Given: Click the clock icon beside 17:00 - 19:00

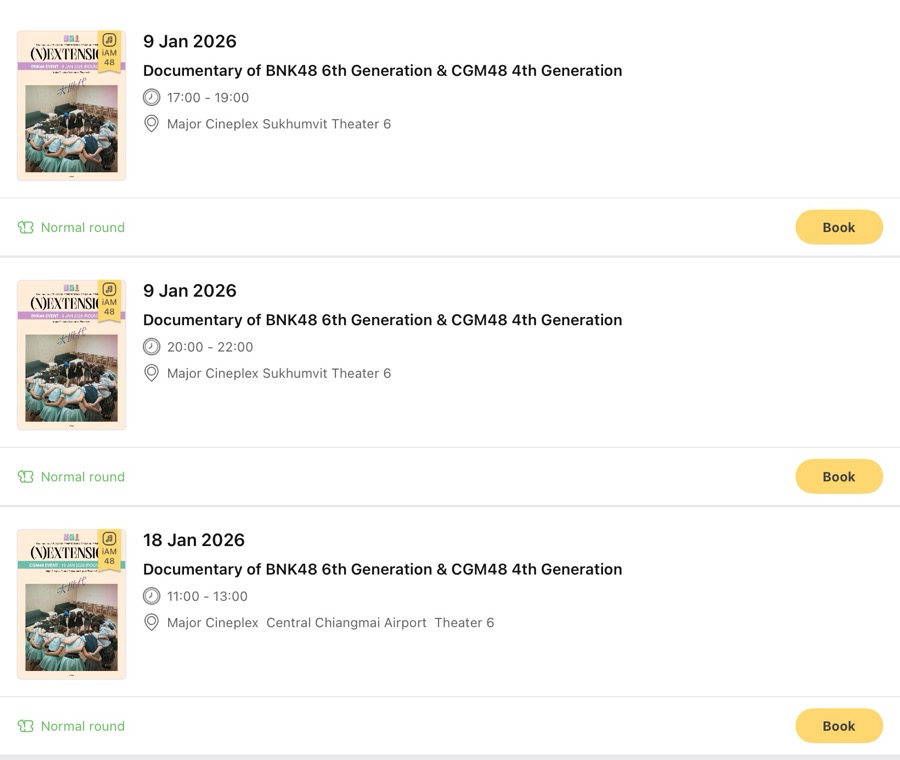Looking at the screenshot, I should click(x=151, y=97).
